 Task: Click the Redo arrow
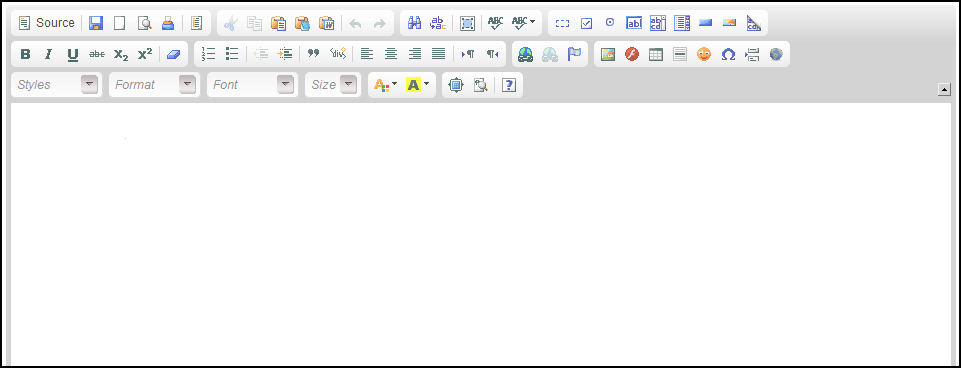point(379,23)
